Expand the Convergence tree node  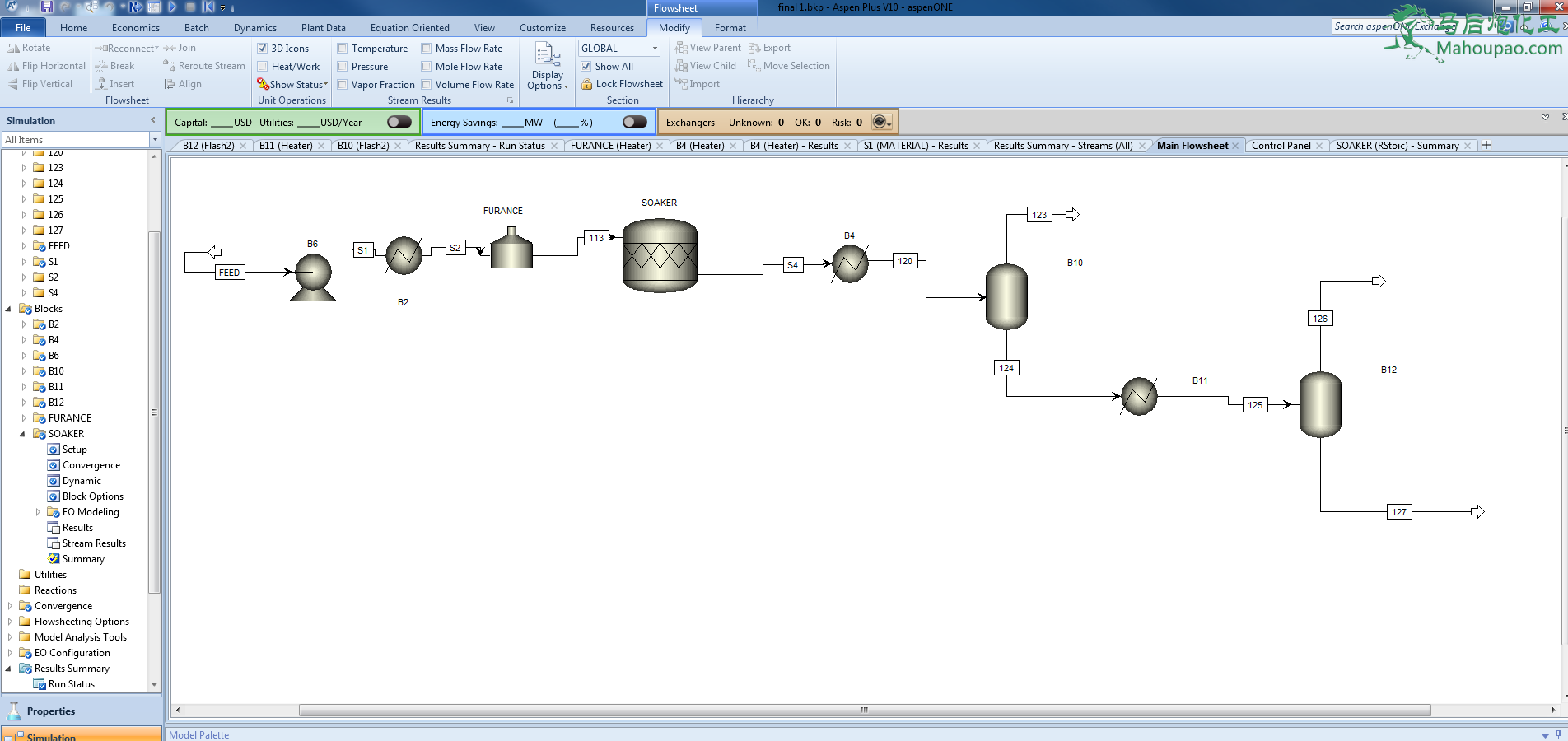coord(10,606)
